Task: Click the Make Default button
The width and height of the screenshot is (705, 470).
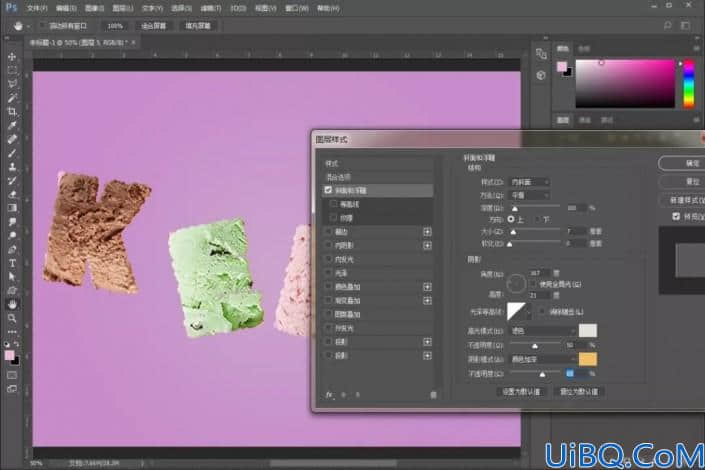Action: pos(521,391)
